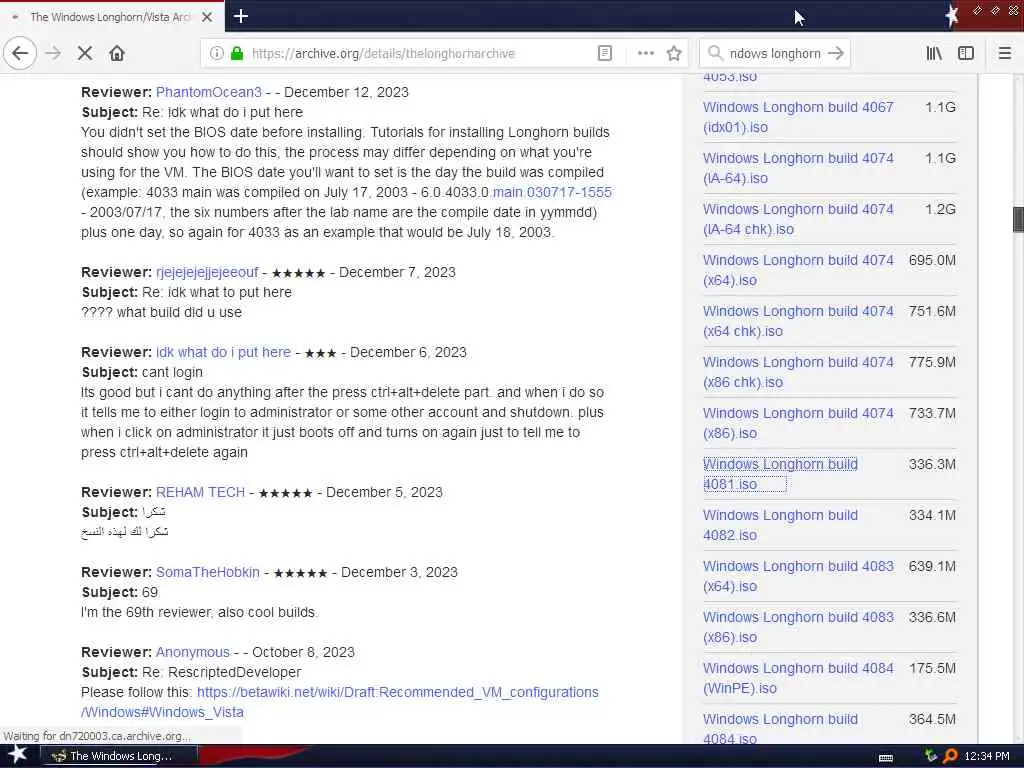Open the betawiki Recommended_VM_configurations link

(x=340, y=702)
